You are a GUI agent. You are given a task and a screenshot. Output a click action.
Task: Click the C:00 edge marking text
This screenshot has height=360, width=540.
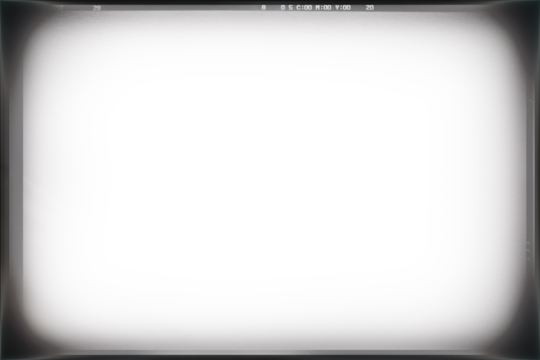(x=304, y=8)
